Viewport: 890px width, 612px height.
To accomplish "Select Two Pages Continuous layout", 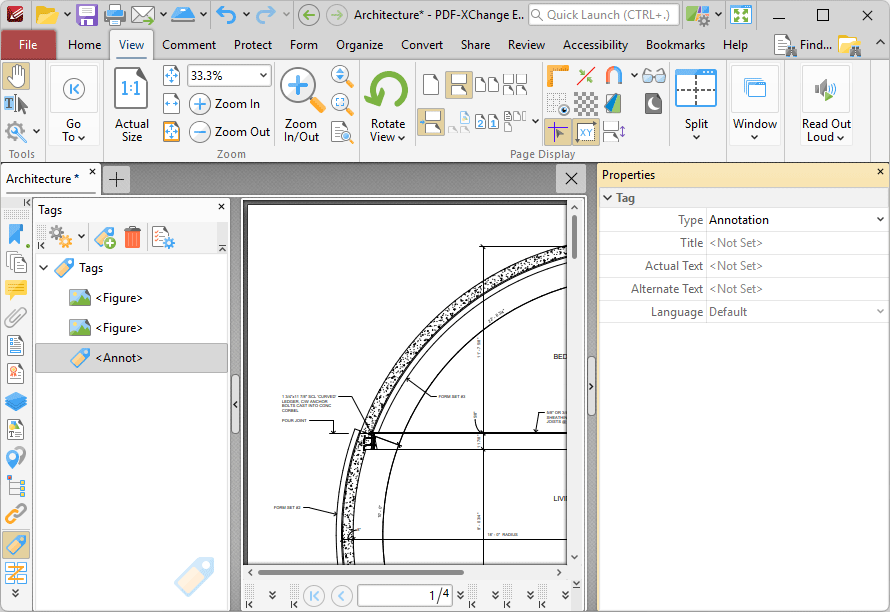I will coord(515,85).
